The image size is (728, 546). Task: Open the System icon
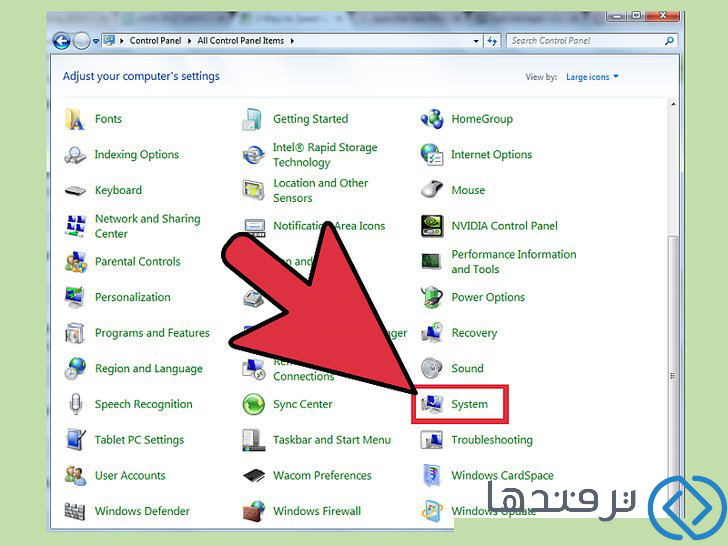coord(432,404)
